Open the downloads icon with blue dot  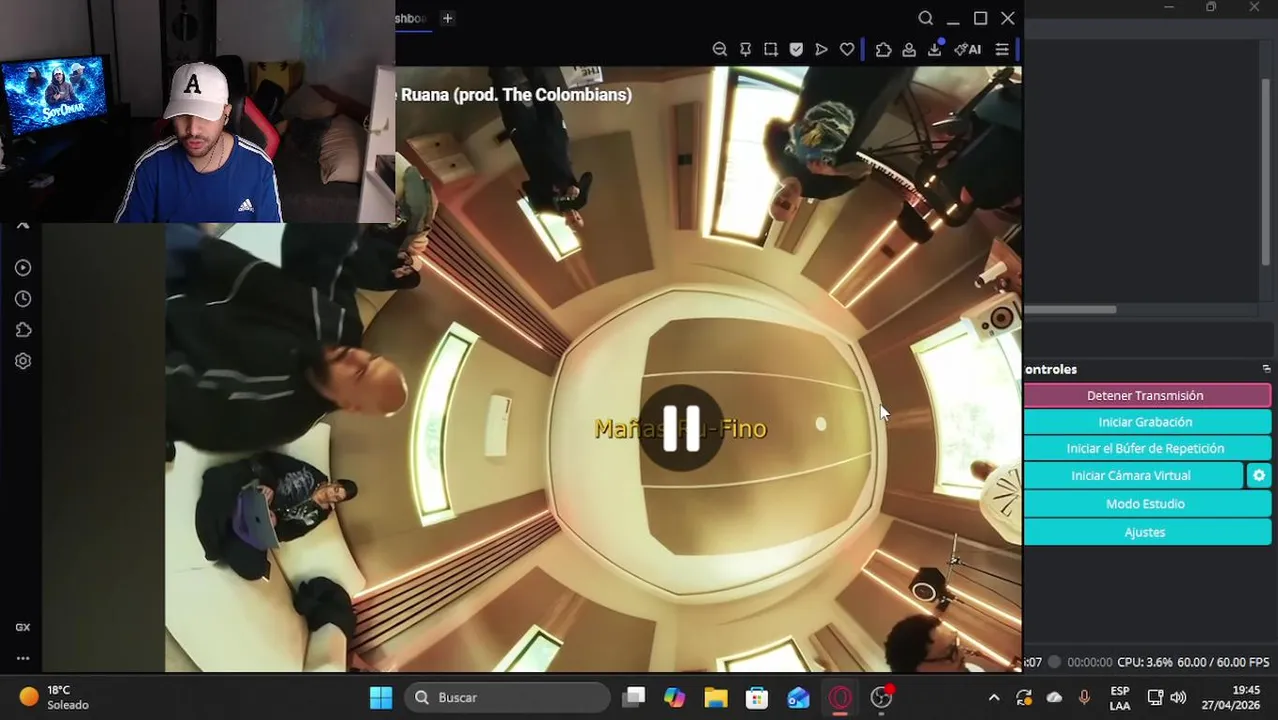935,48
